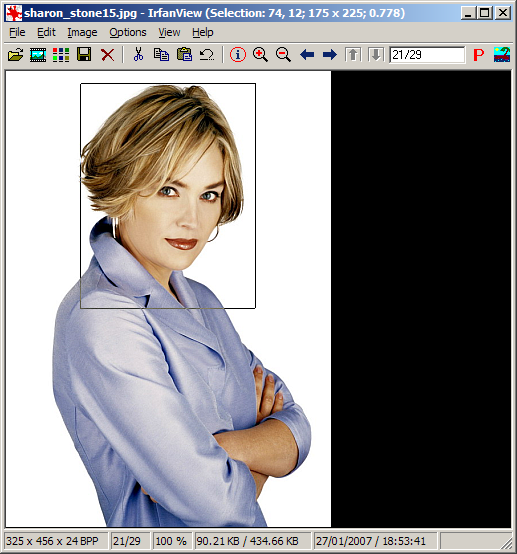The height and width of the screenshot is (554, 517).
Task: Go to previous image with left arrow
Action: 307,55
